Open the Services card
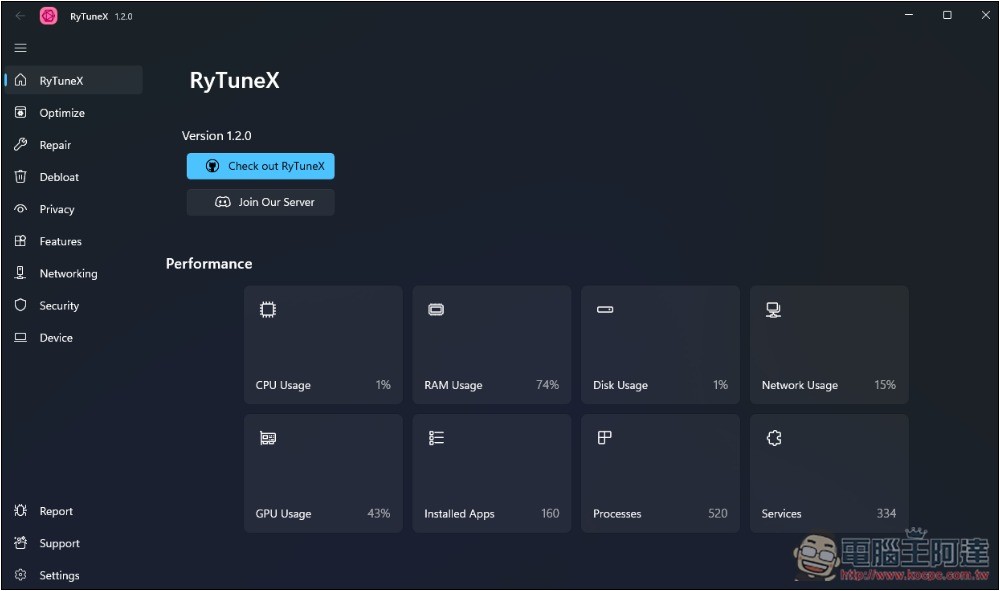 [829, 473]
